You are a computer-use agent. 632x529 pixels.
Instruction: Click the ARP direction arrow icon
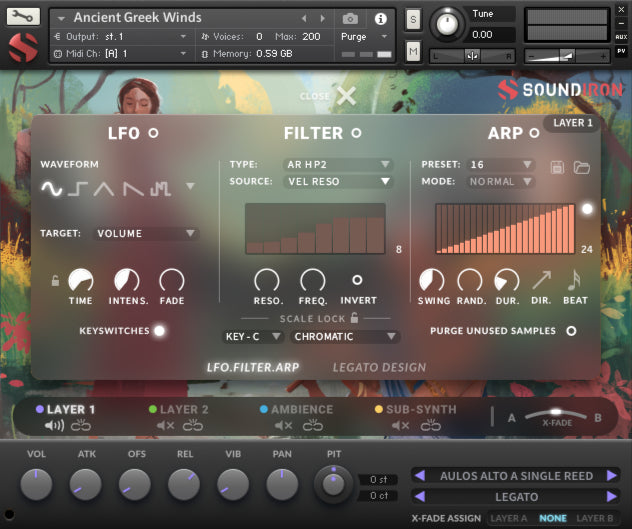click(540, 281)
